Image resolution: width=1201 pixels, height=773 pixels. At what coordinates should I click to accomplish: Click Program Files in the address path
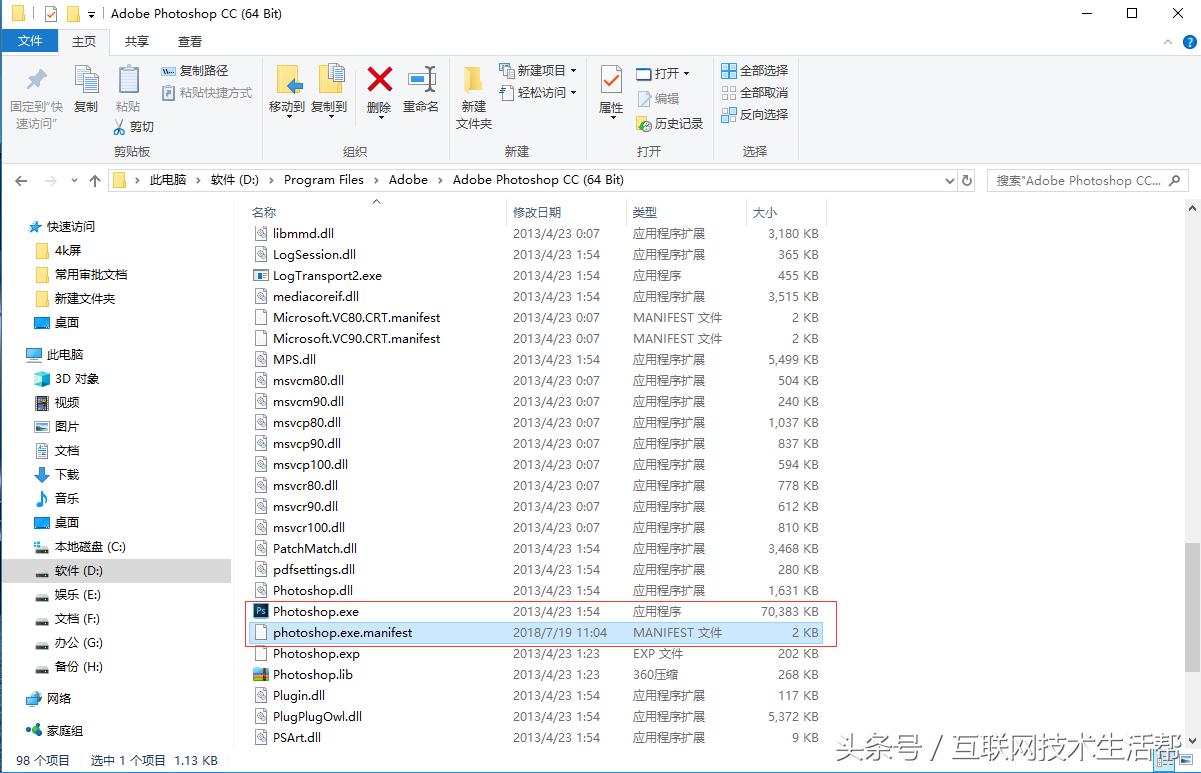coord(324,180)
